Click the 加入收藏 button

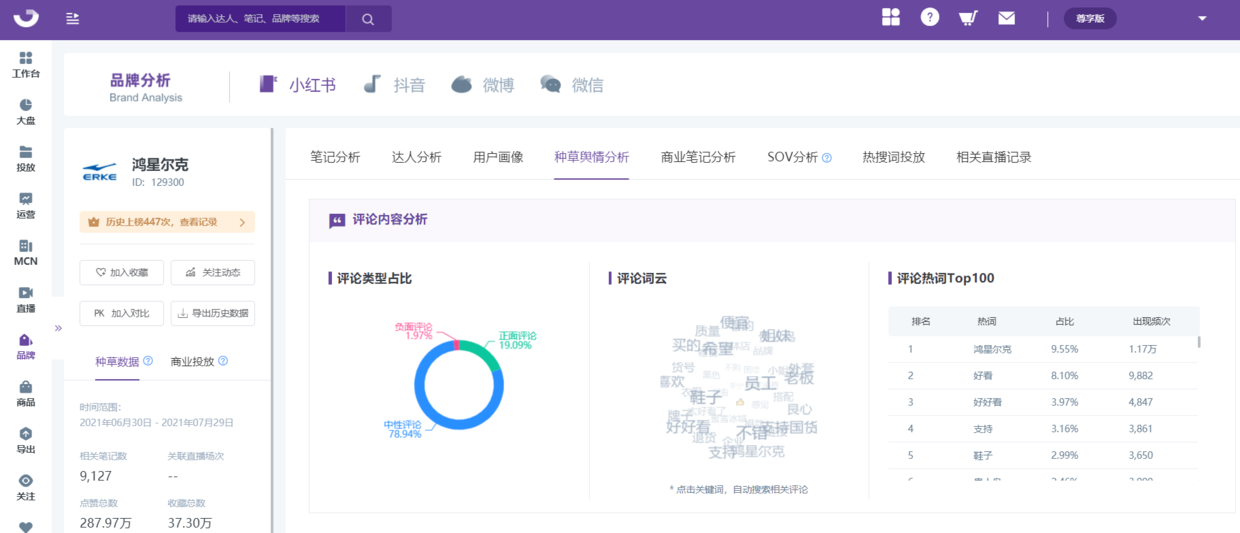click(x=122, y=272)
